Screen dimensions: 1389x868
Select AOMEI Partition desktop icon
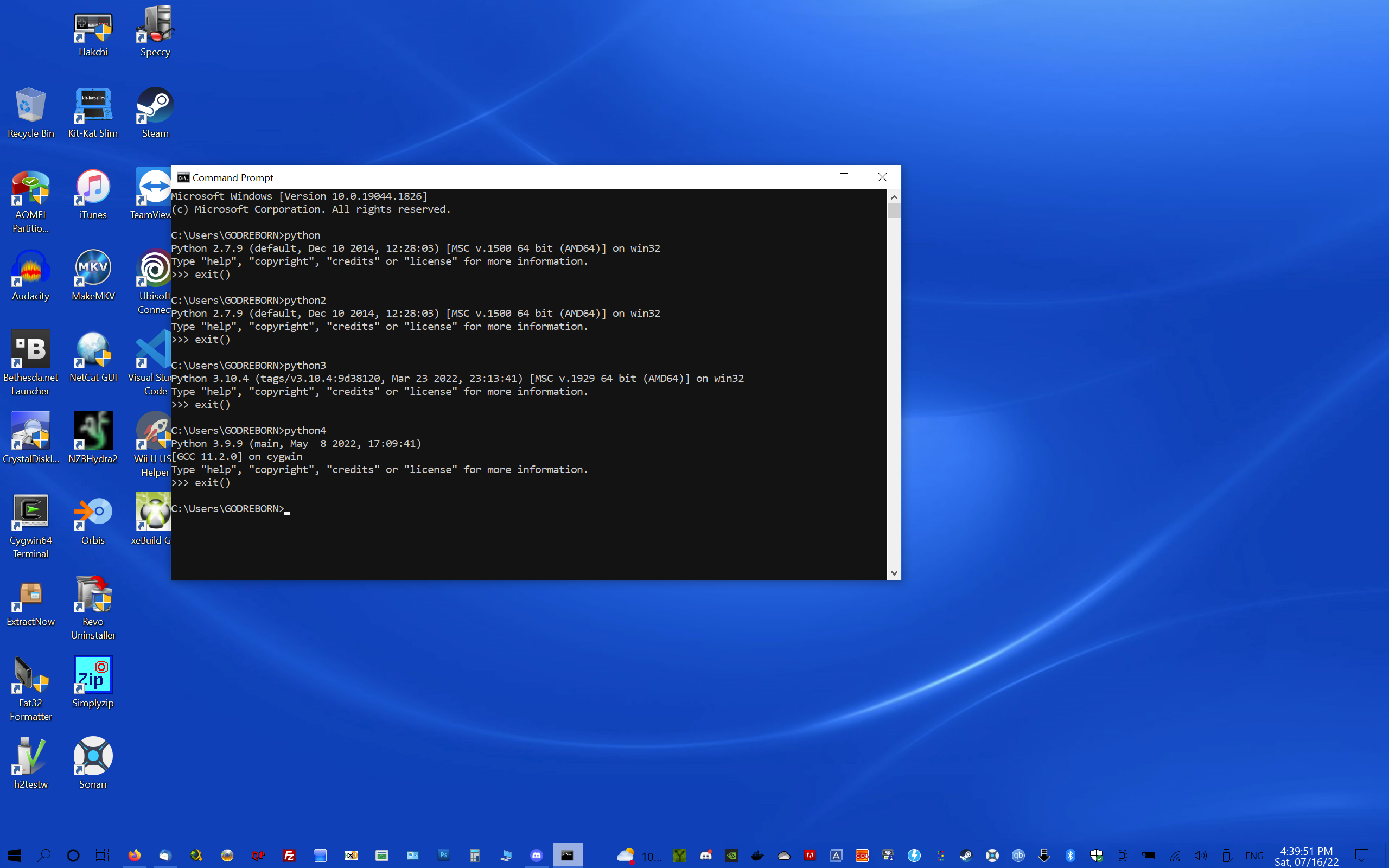(x=30, y=201)
